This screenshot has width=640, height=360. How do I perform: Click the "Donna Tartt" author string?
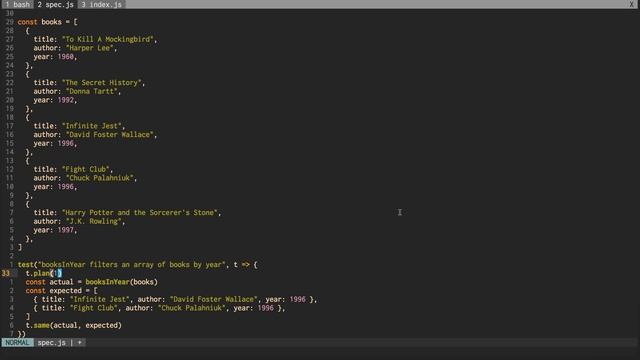pos(92,91)
